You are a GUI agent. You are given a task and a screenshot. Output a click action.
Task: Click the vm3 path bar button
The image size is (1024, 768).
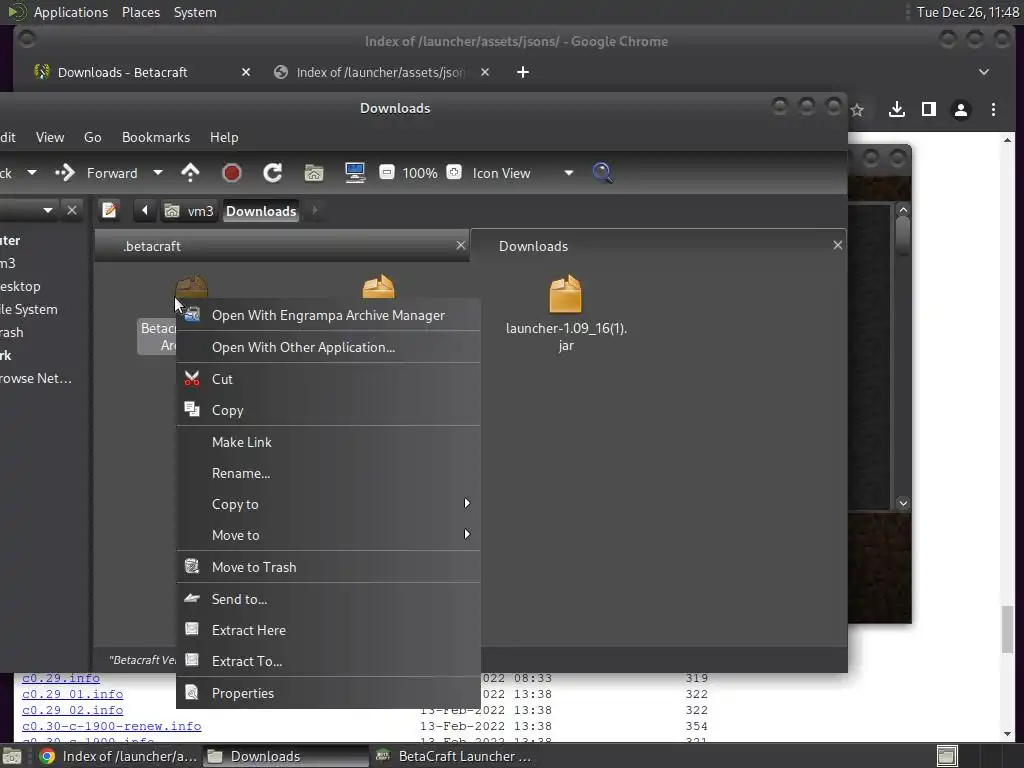(189, 211)
